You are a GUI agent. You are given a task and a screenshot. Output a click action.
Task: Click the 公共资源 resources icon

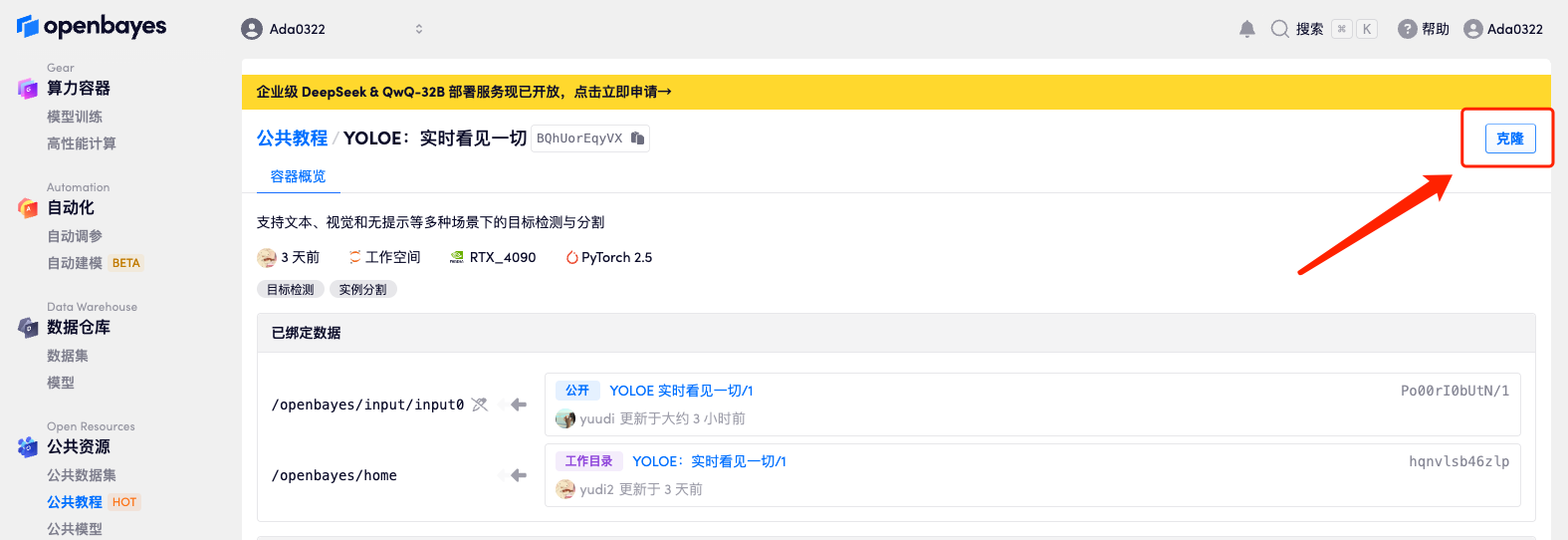click(28, 447)
